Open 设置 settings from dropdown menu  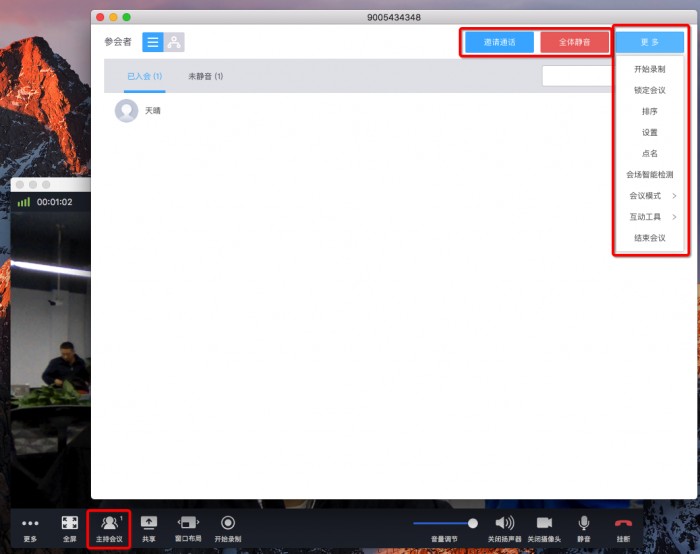pos(650,133)
